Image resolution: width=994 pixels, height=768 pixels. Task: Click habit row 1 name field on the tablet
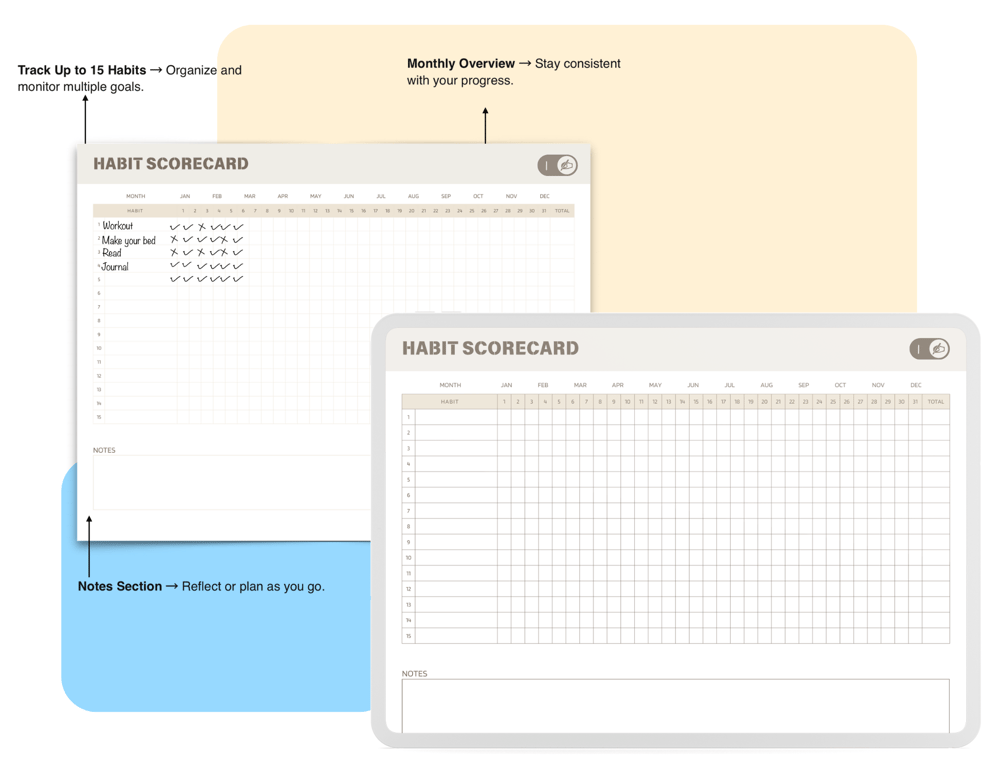[456, 417]
